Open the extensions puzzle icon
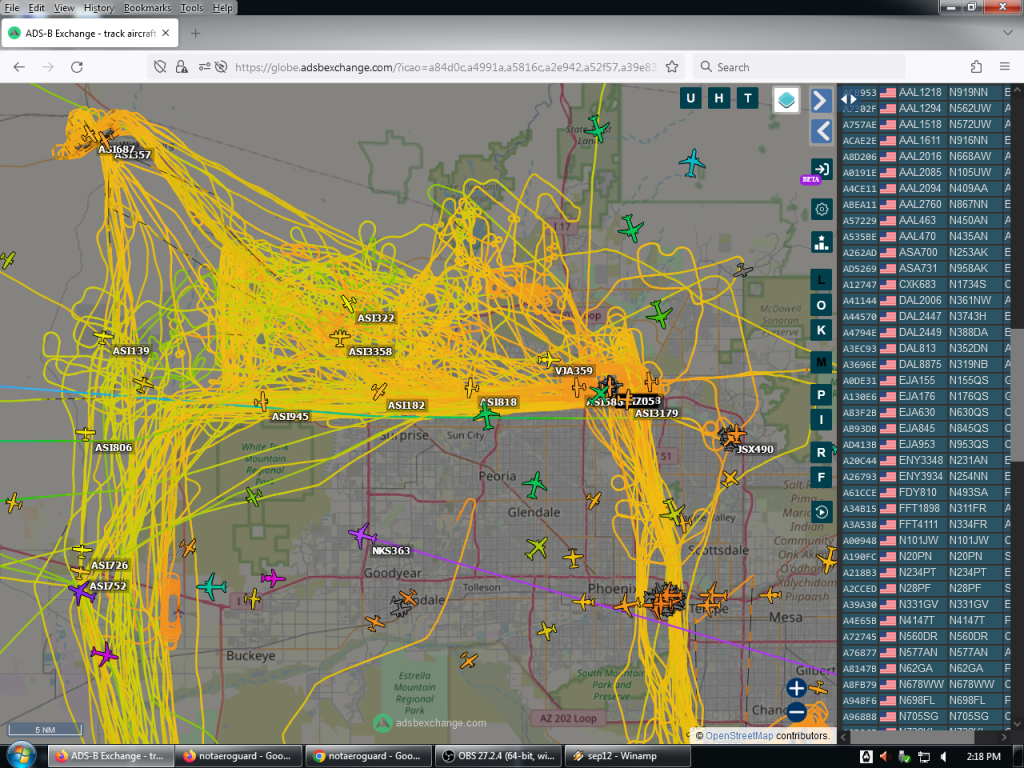The width and height of the screenshot is (1024, 768). click(x=976, y=67)
